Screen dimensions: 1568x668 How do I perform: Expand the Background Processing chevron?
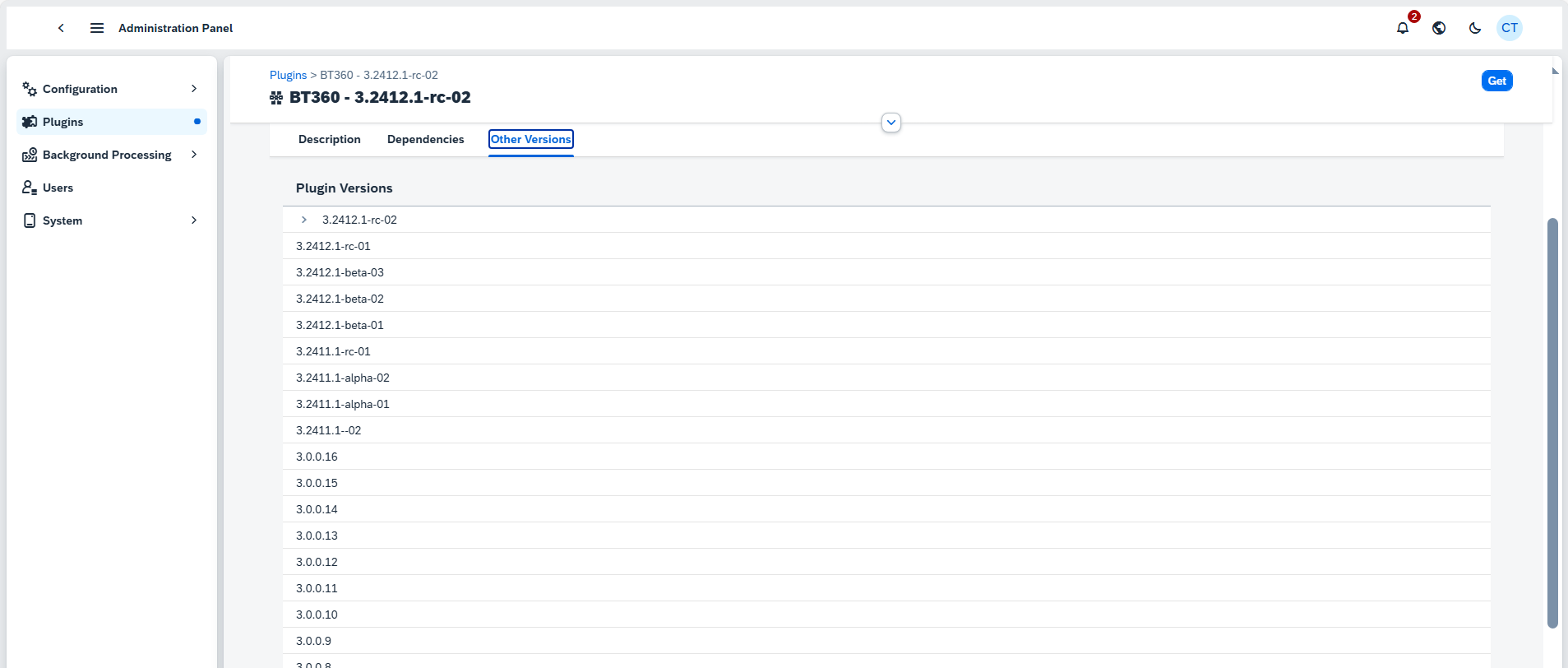click(194, 155)
